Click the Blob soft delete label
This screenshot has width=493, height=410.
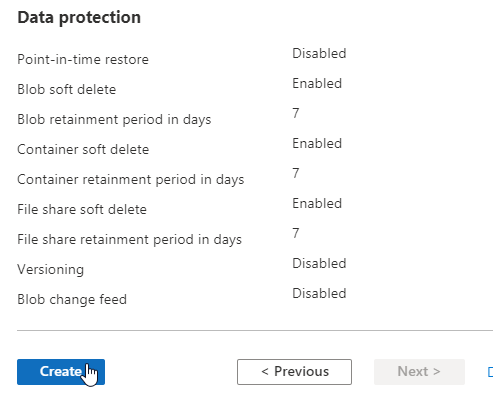coord(67,89)
